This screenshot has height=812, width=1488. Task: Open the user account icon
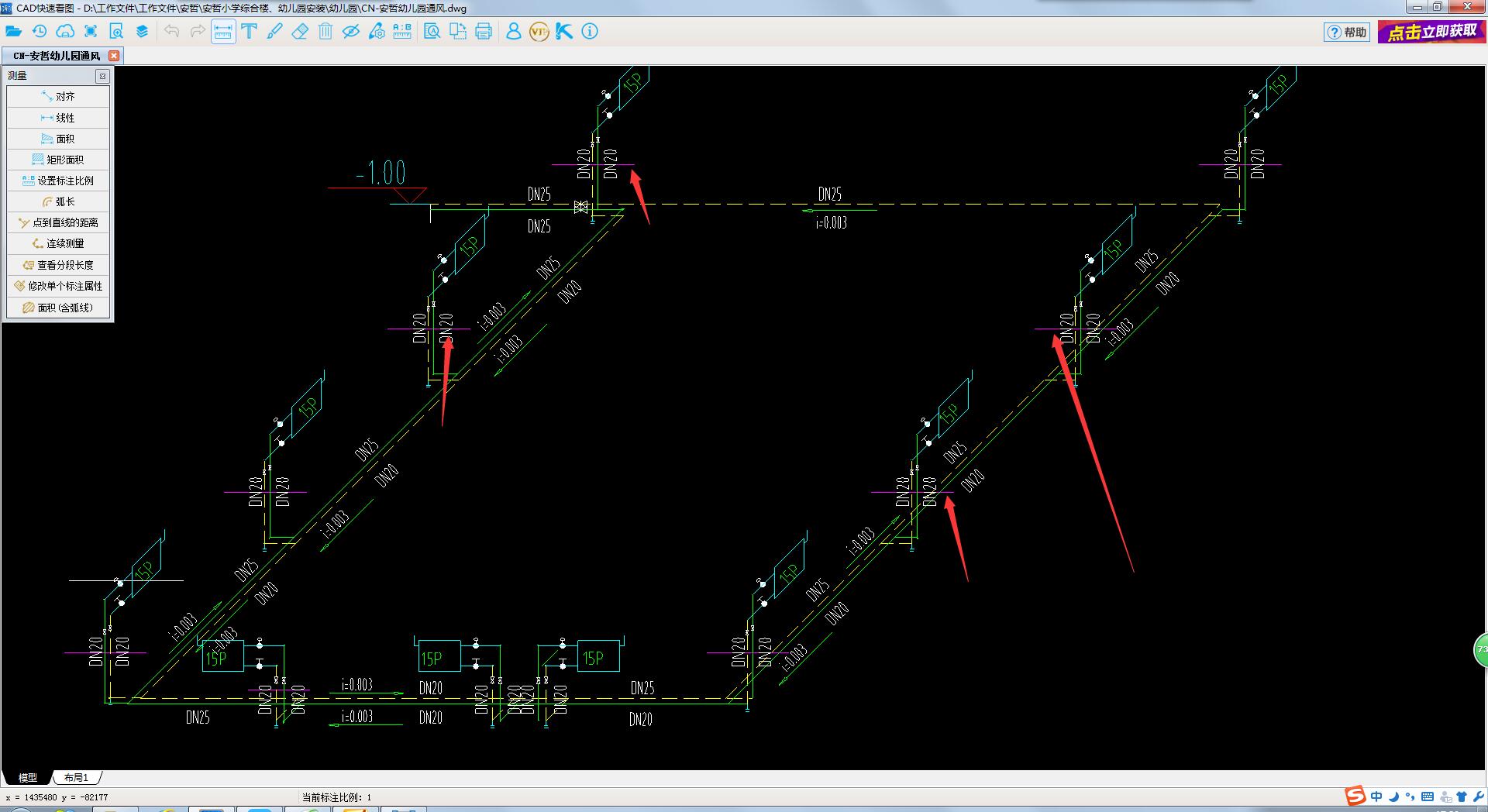click(513, 32)
